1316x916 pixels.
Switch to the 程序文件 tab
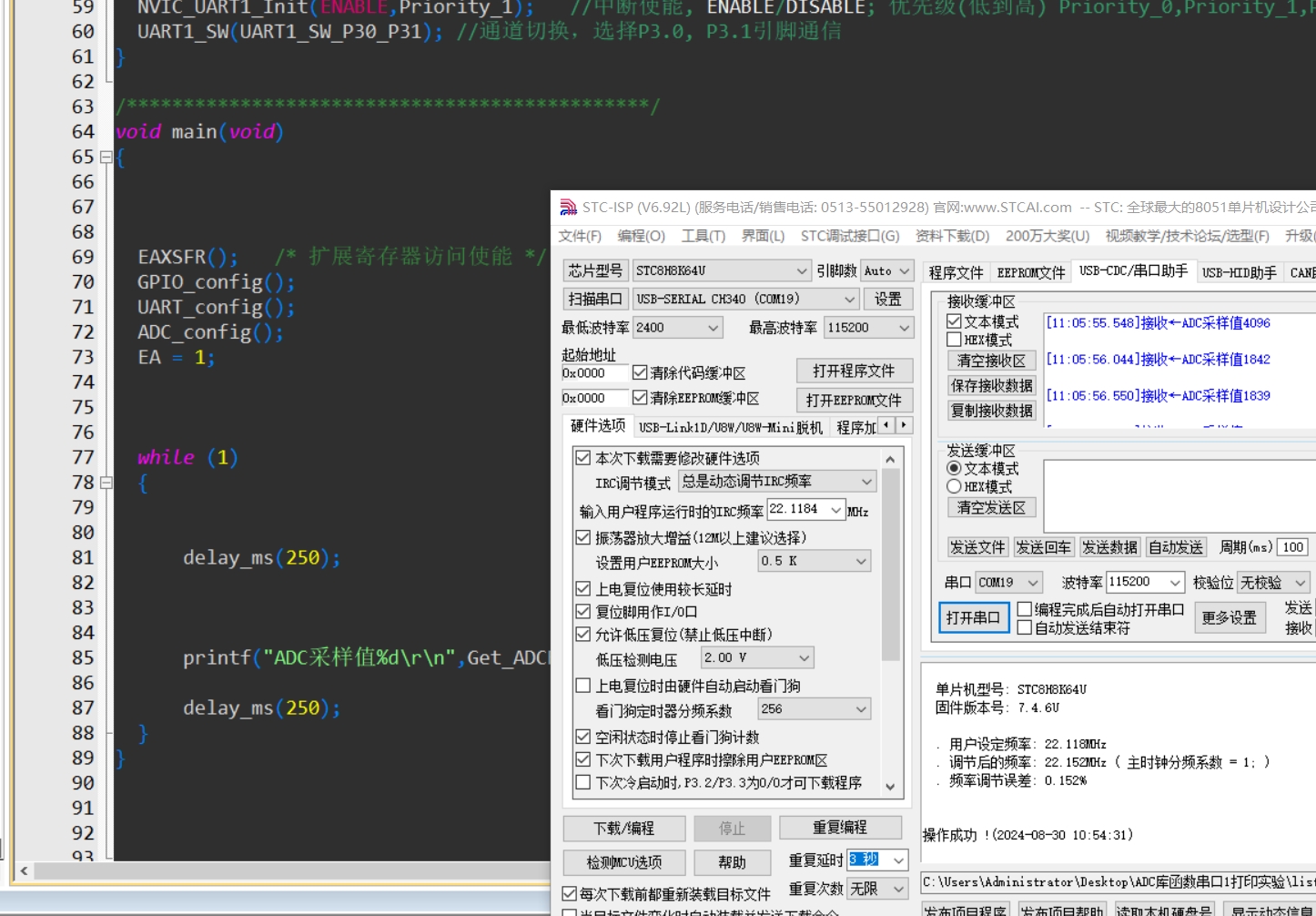click(x=956, y=272)
